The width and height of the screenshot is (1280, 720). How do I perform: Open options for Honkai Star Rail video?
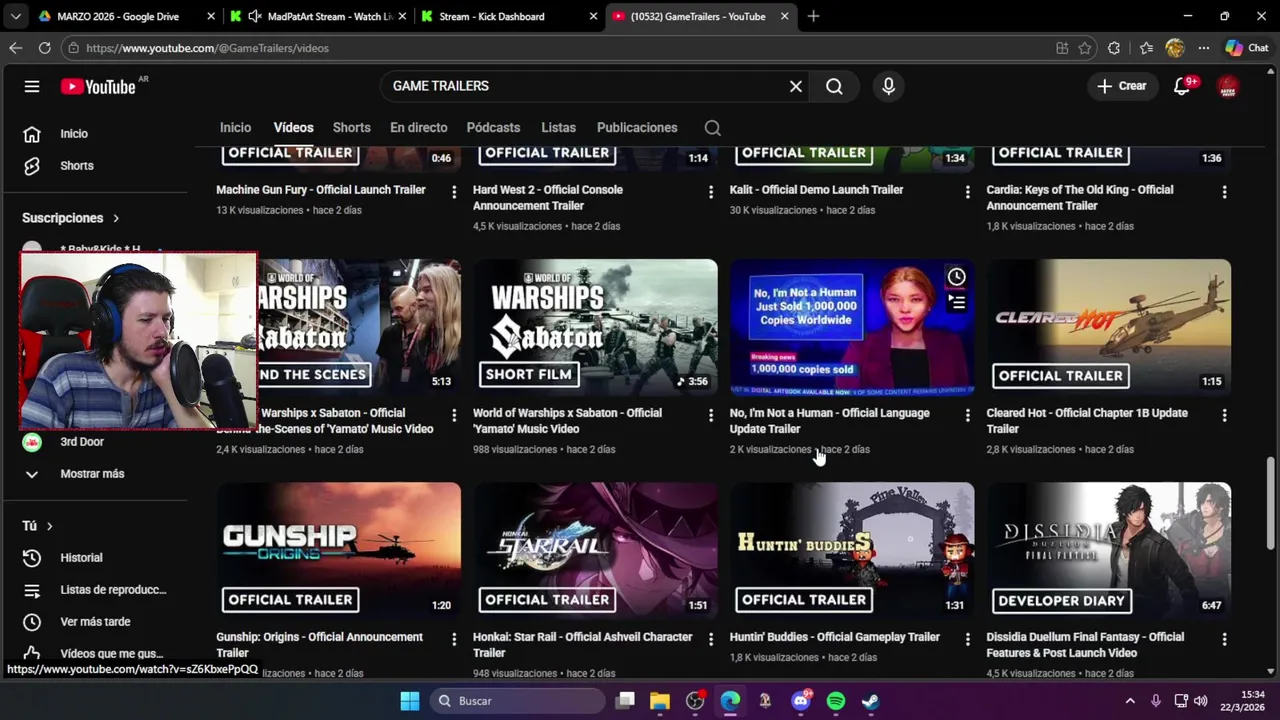pos(711,638)
